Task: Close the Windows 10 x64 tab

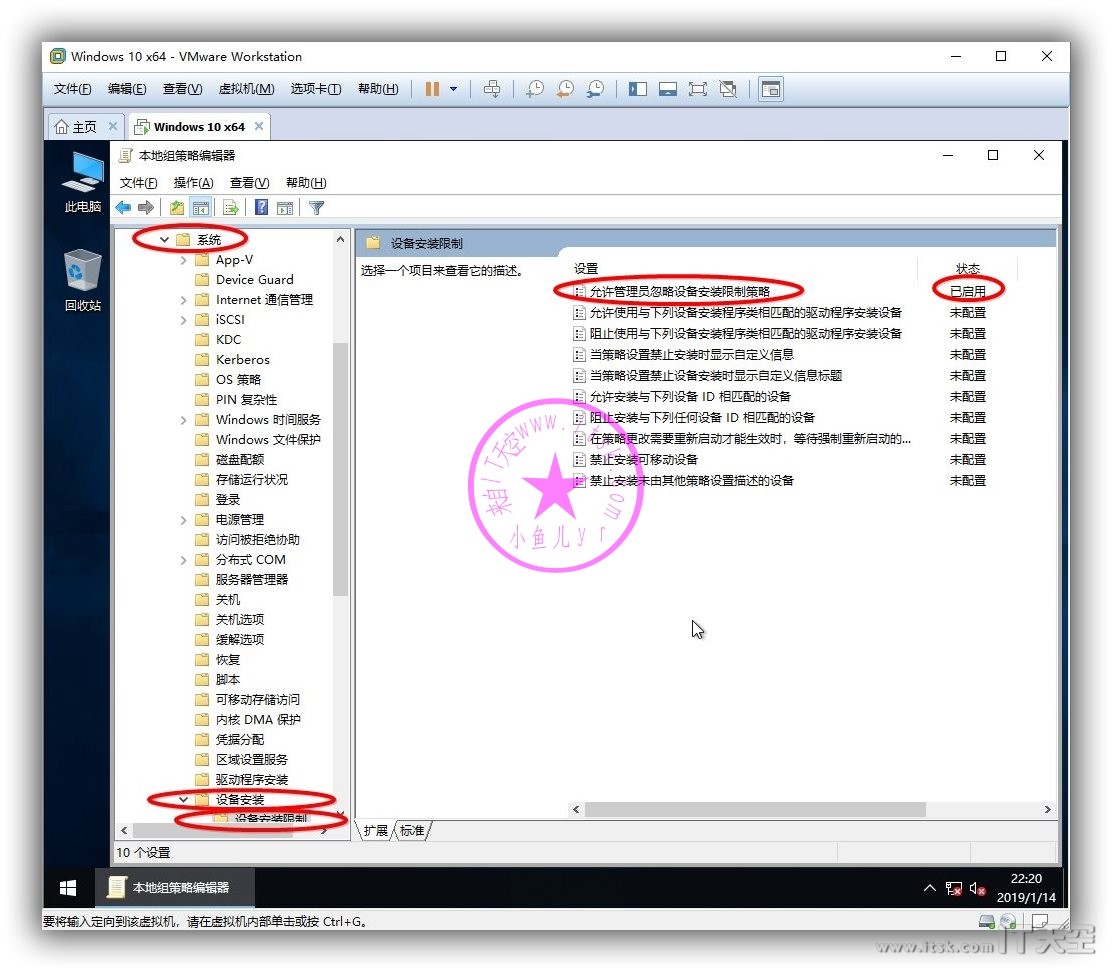Action: pos(259,126)
